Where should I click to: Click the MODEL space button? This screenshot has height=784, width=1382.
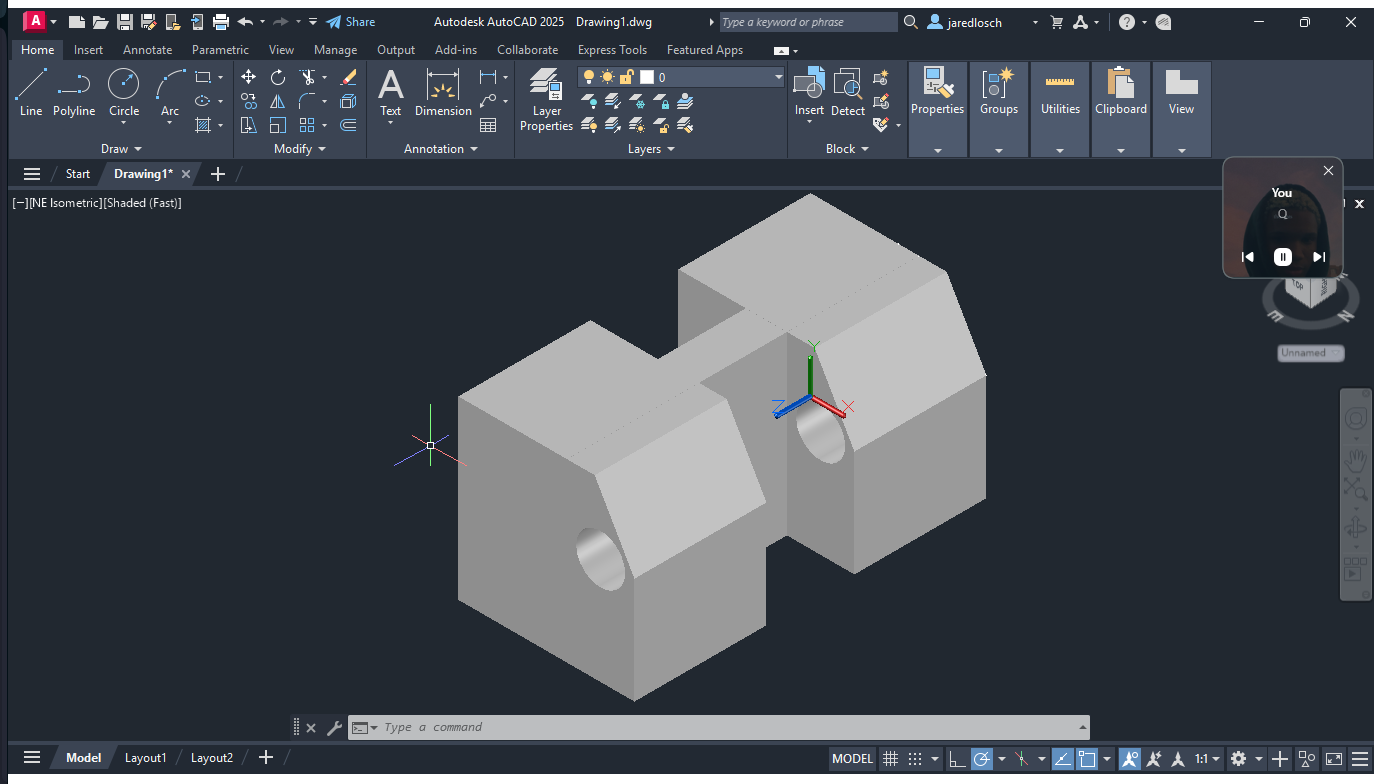(x=852, y=758)
